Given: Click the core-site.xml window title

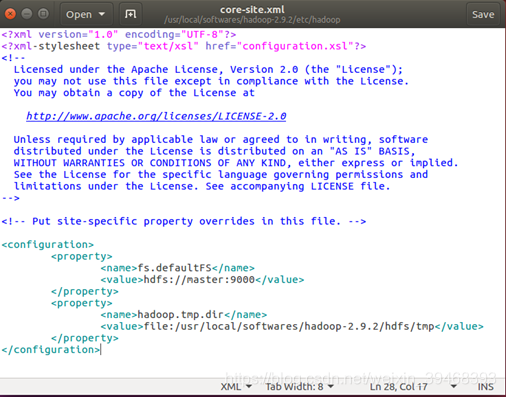Looking at the screenshot, I should (252, 9).
